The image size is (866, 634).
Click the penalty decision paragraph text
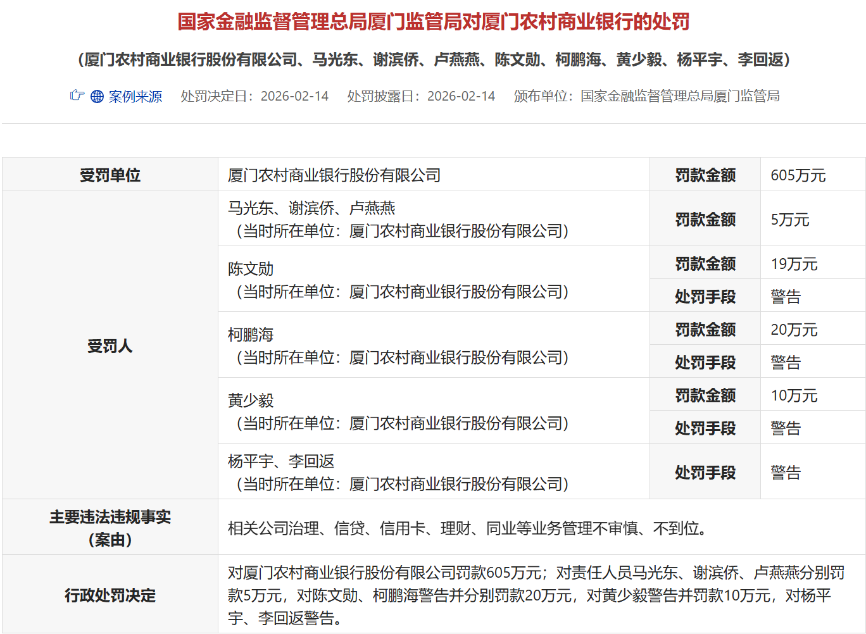[536, 595]
